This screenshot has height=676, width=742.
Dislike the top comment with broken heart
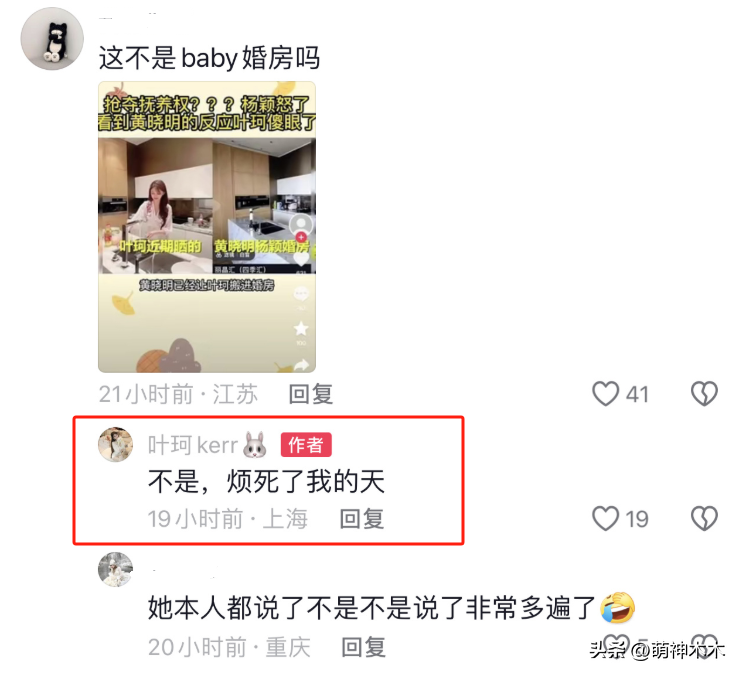pos(704,394)
